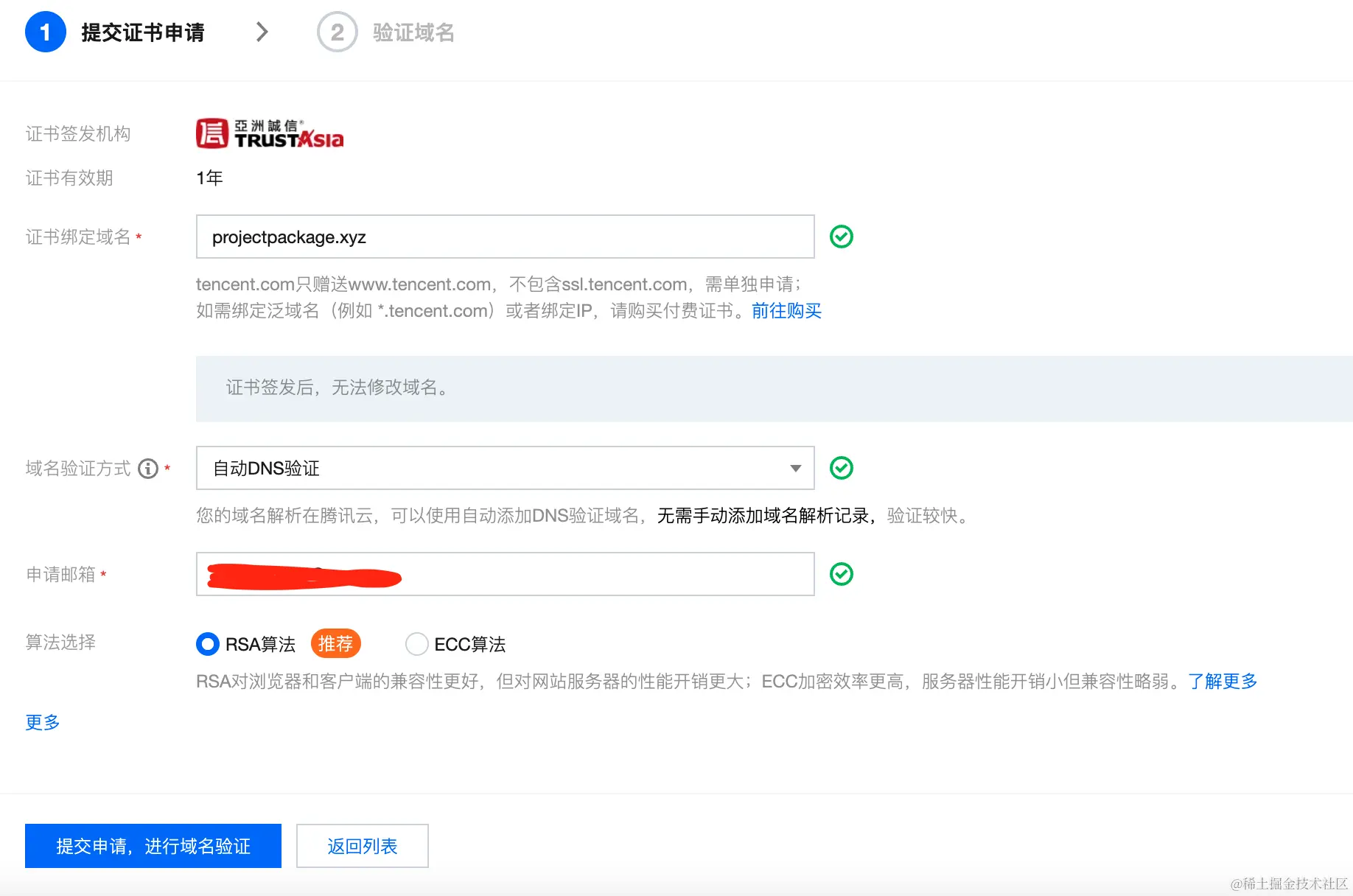Click the step 2 circle indicator
Image resolution: width=1353 pixels, height=896 pixels.
tap(336, 32)
